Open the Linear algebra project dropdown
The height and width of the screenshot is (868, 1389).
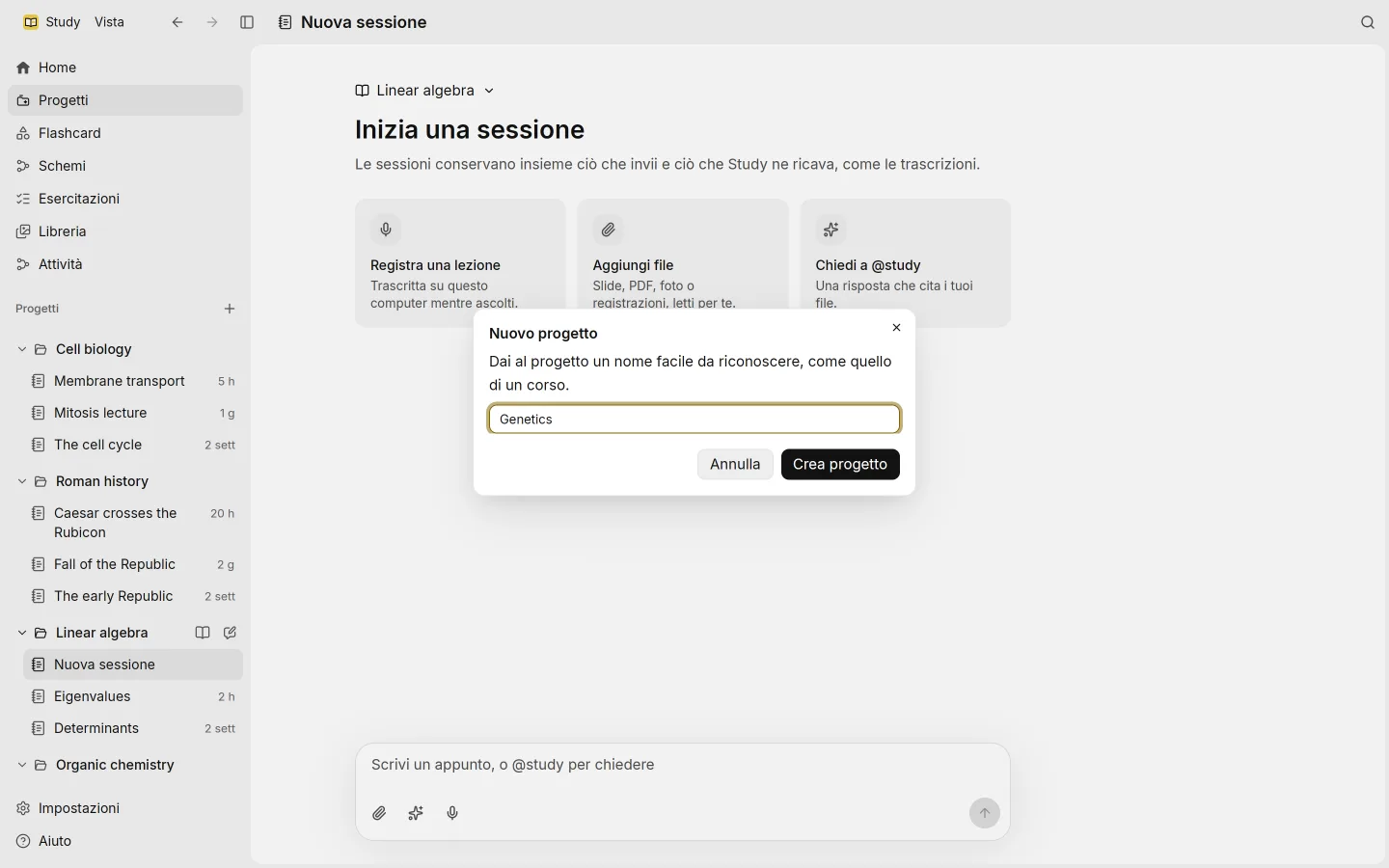coord(424,91)
